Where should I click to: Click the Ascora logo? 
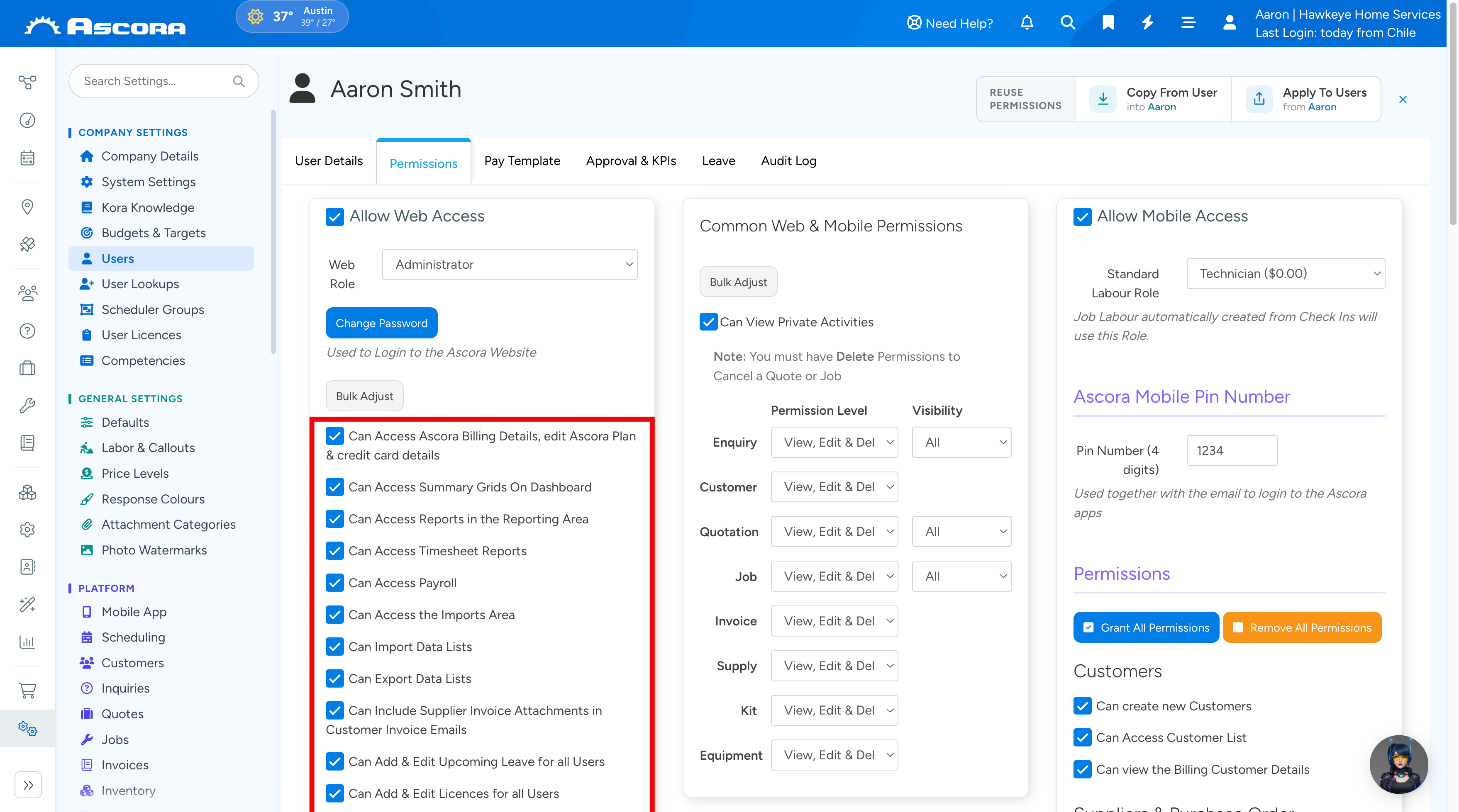[x=105, y=25]
